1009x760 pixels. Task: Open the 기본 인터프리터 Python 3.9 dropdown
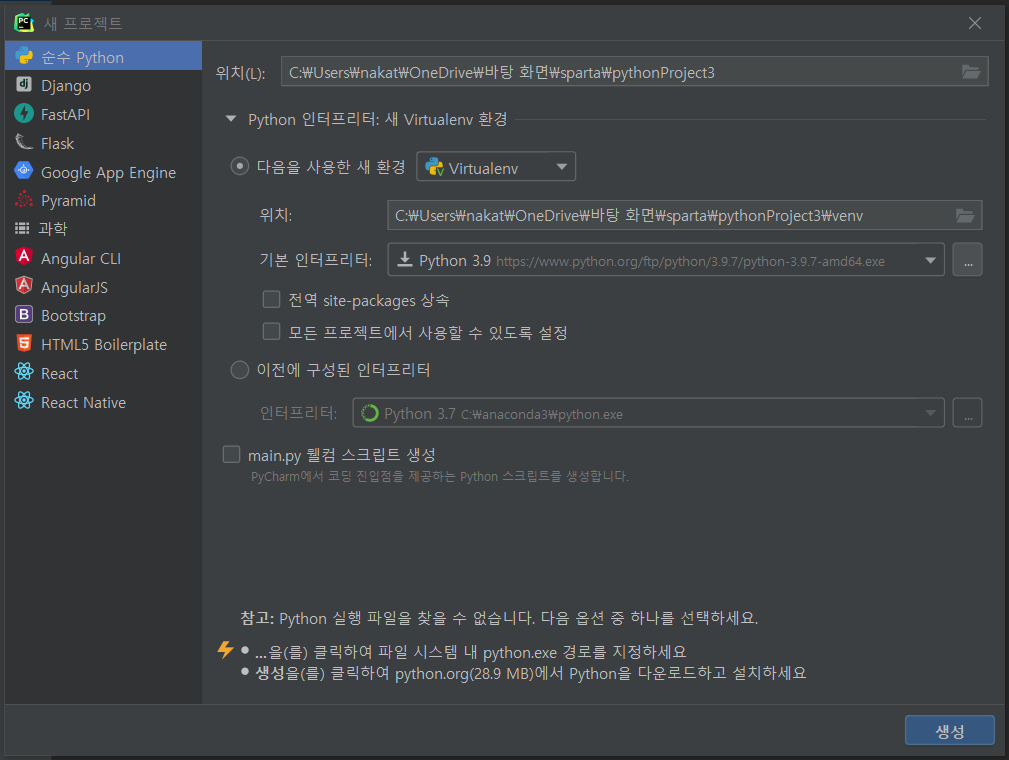coord(666,259)
